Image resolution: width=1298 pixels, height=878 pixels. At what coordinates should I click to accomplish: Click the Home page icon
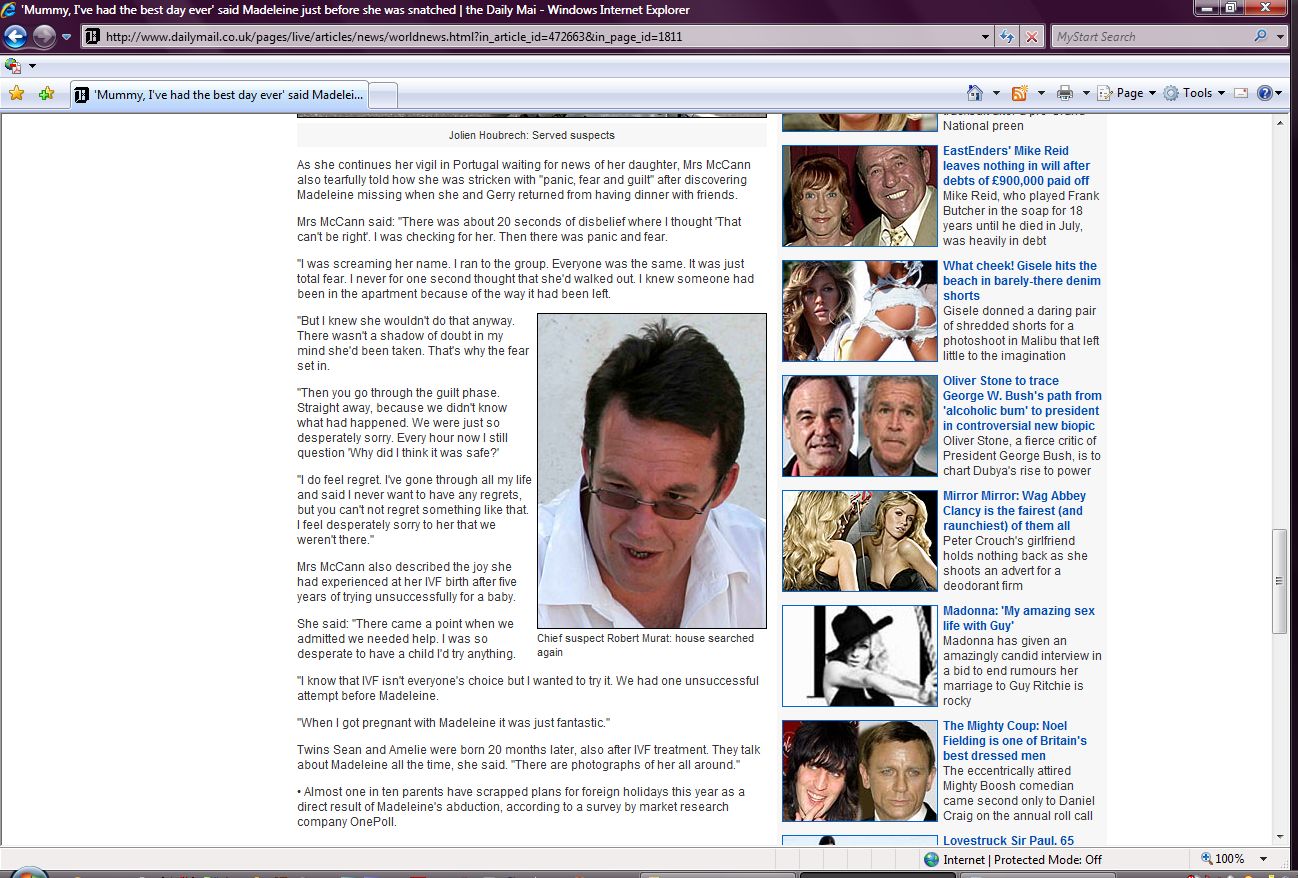(x=975, y=93)
